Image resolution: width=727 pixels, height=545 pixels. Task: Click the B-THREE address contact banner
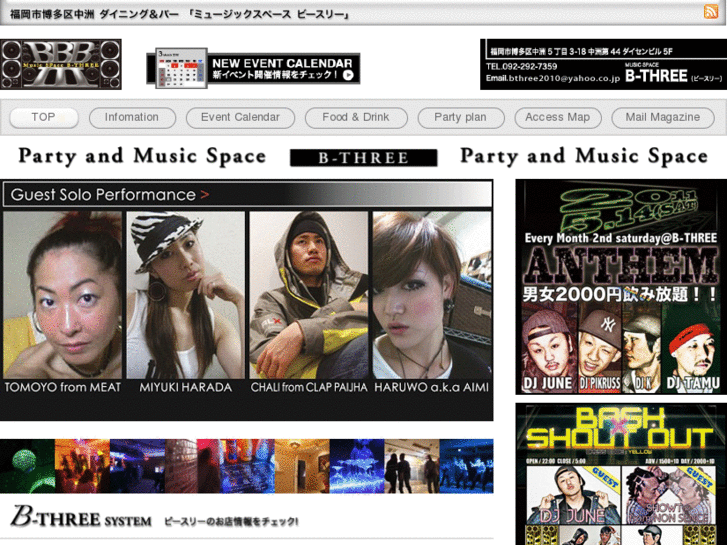[603, 64]
